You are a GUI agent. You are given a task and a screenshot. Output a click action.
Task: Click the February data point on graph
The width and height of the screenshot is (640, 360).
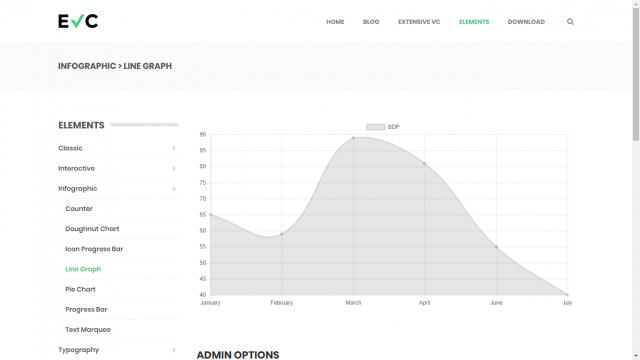[282, 234]
